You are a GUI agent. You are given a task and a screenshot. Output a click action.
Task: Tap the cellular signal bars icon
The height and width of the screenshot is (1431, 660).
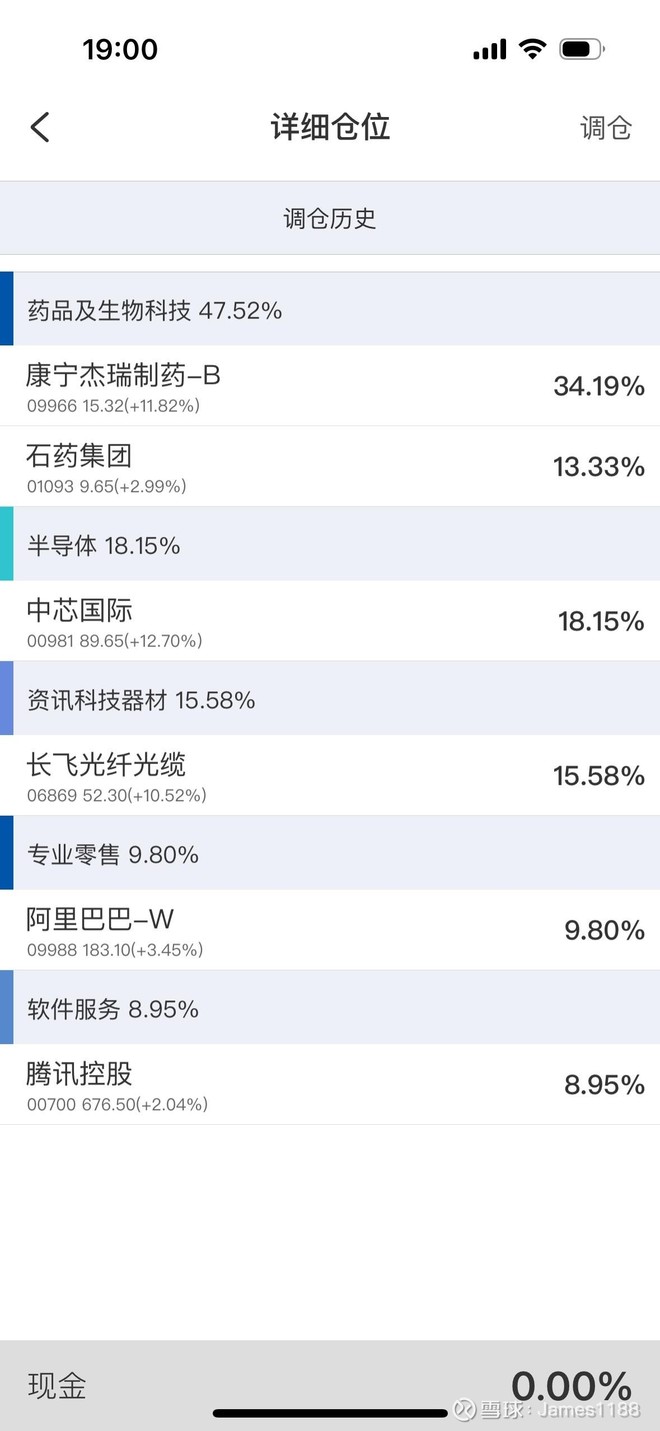point(490,49)
